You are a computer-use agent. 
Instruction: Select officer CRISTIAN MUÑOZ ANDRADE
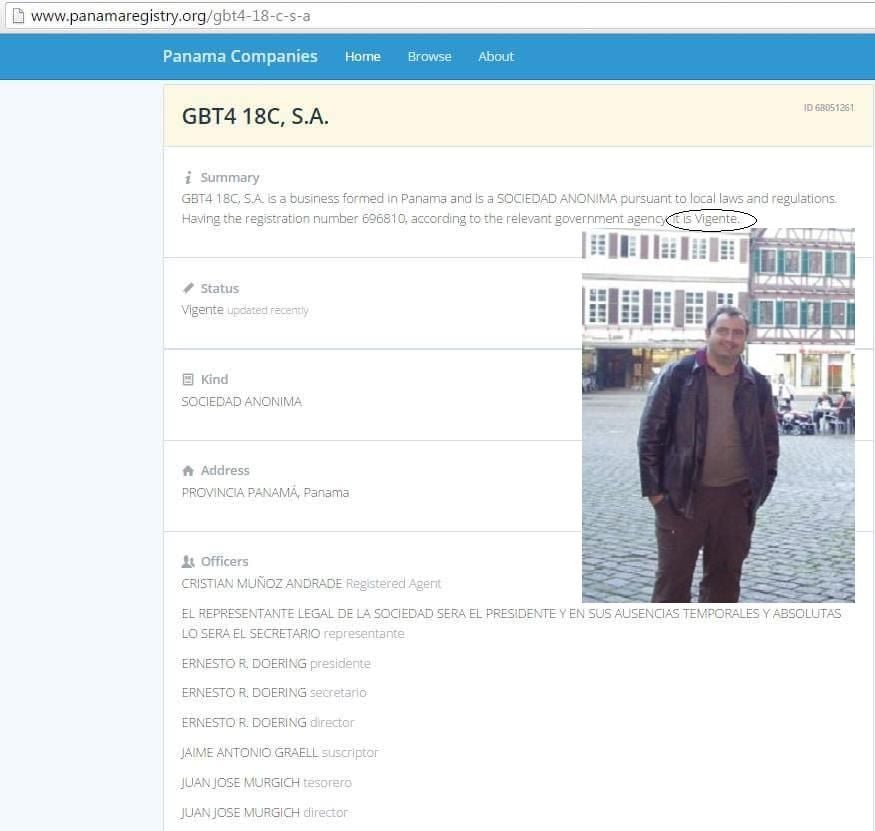pos(262,583)
